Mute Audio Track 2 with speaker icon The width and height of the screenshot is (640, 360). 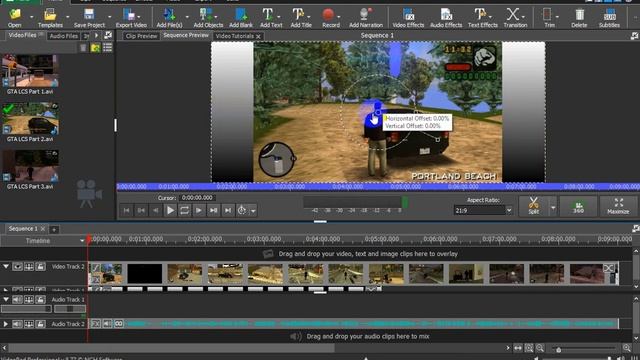coord(17,324)
